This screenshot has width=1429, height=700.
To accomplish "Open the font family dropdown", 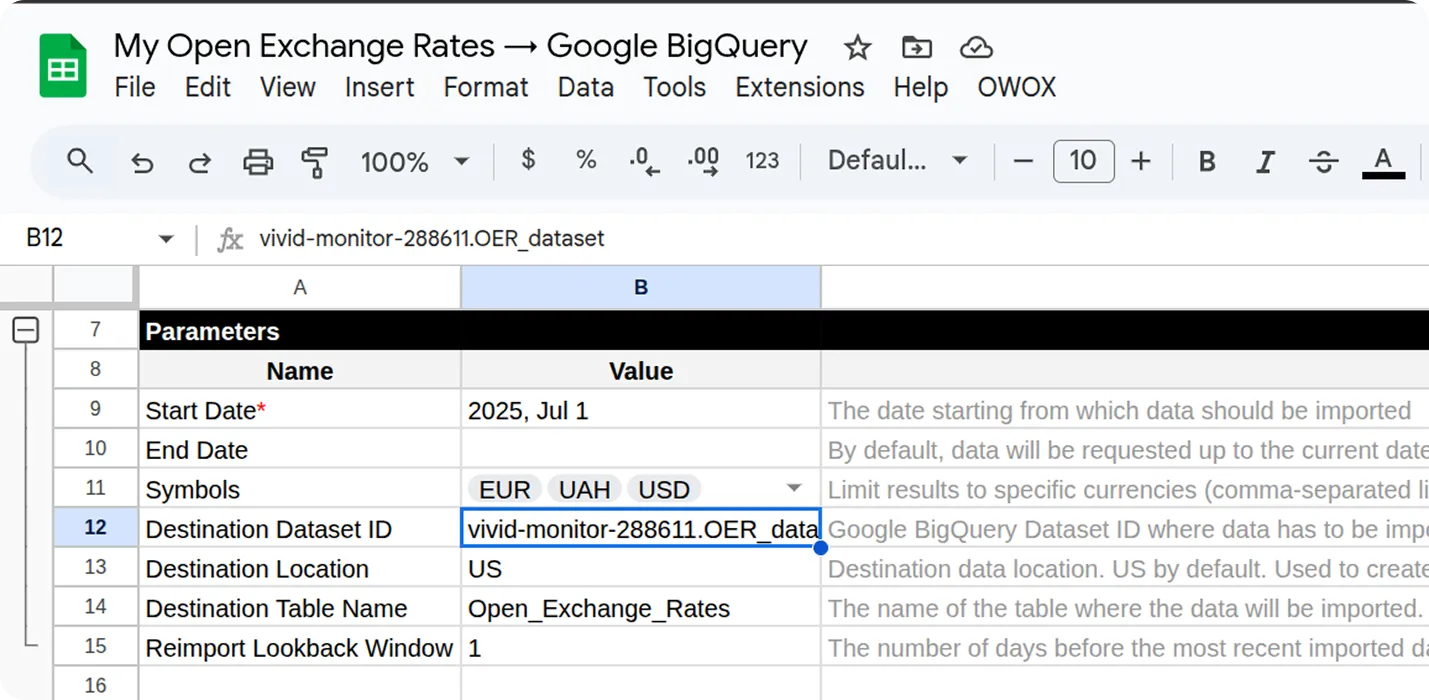I will [x=897, y=161].
